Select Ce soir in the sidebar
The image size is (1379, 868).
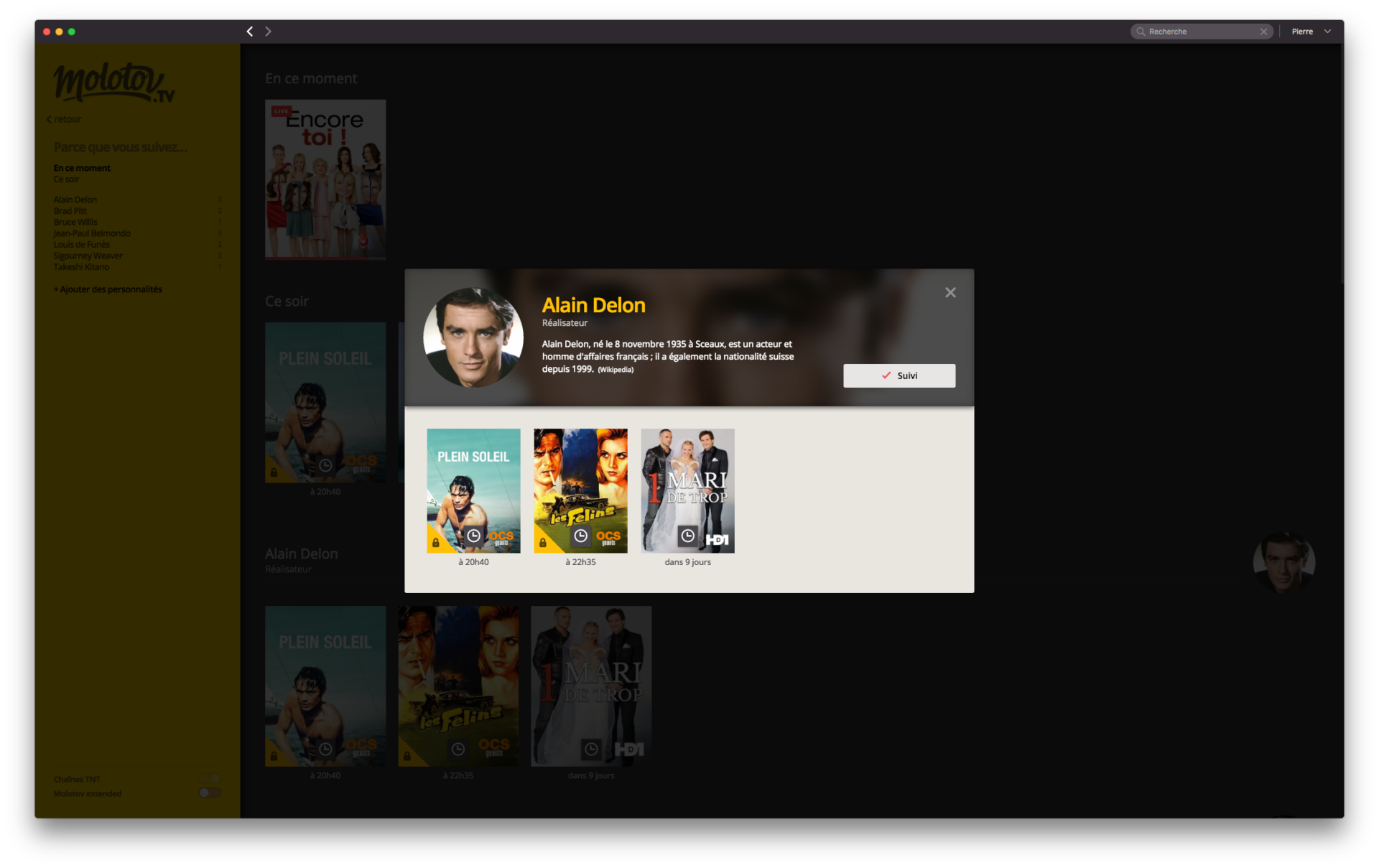click(67, 179)
